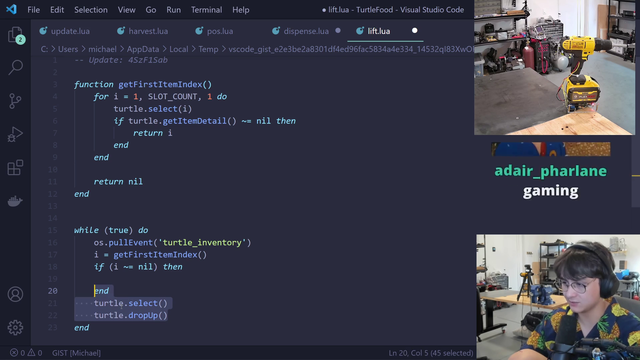Open the Search view icon
The image size is (640, 360).
coord(16,67)
